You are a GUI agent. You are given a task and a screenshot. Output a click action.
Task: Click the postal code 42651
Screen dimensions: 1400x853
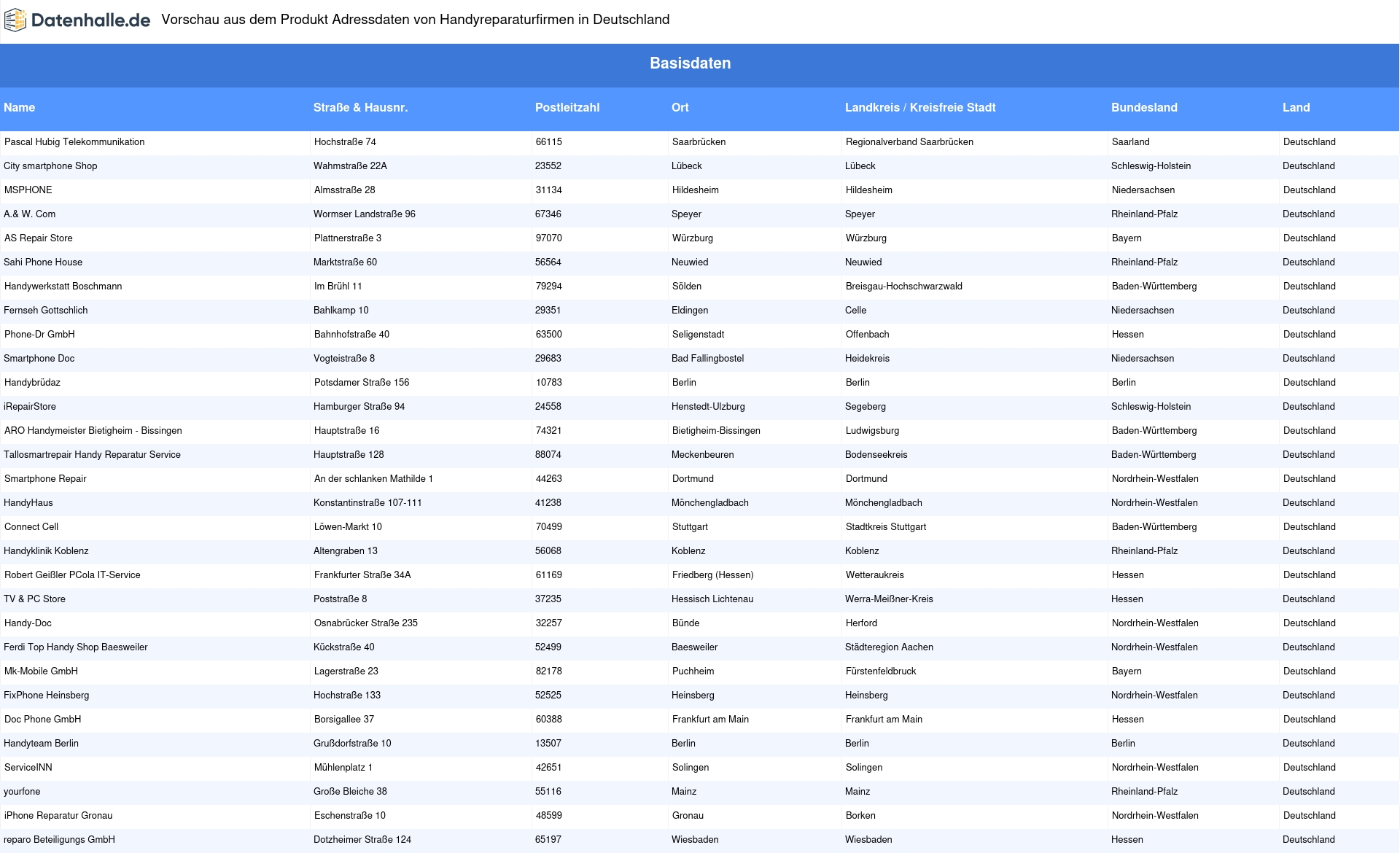point(549,768)
